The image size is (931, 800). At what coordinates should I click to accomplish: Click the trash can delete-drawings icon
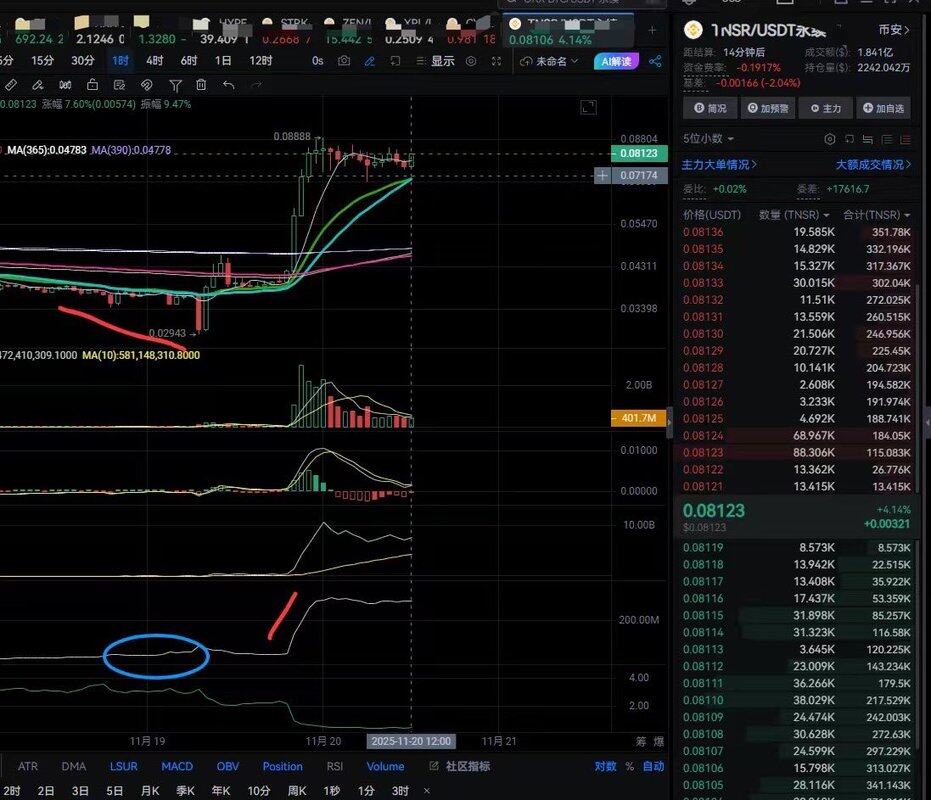pyautogui.click(x=201, y=86)
